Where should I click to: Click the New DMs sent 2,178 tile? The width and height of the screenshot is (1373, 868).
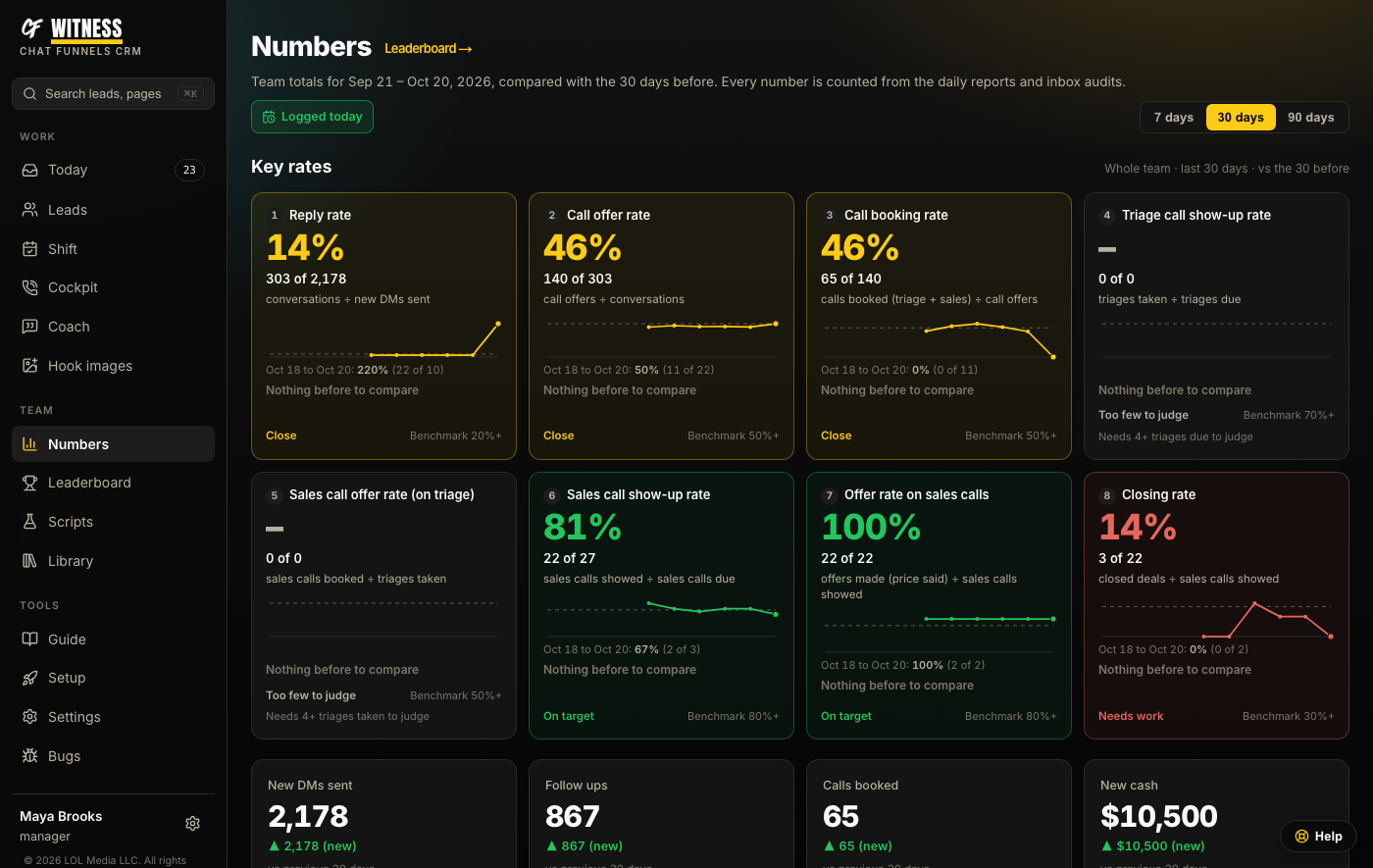click(x=383, y=813)
